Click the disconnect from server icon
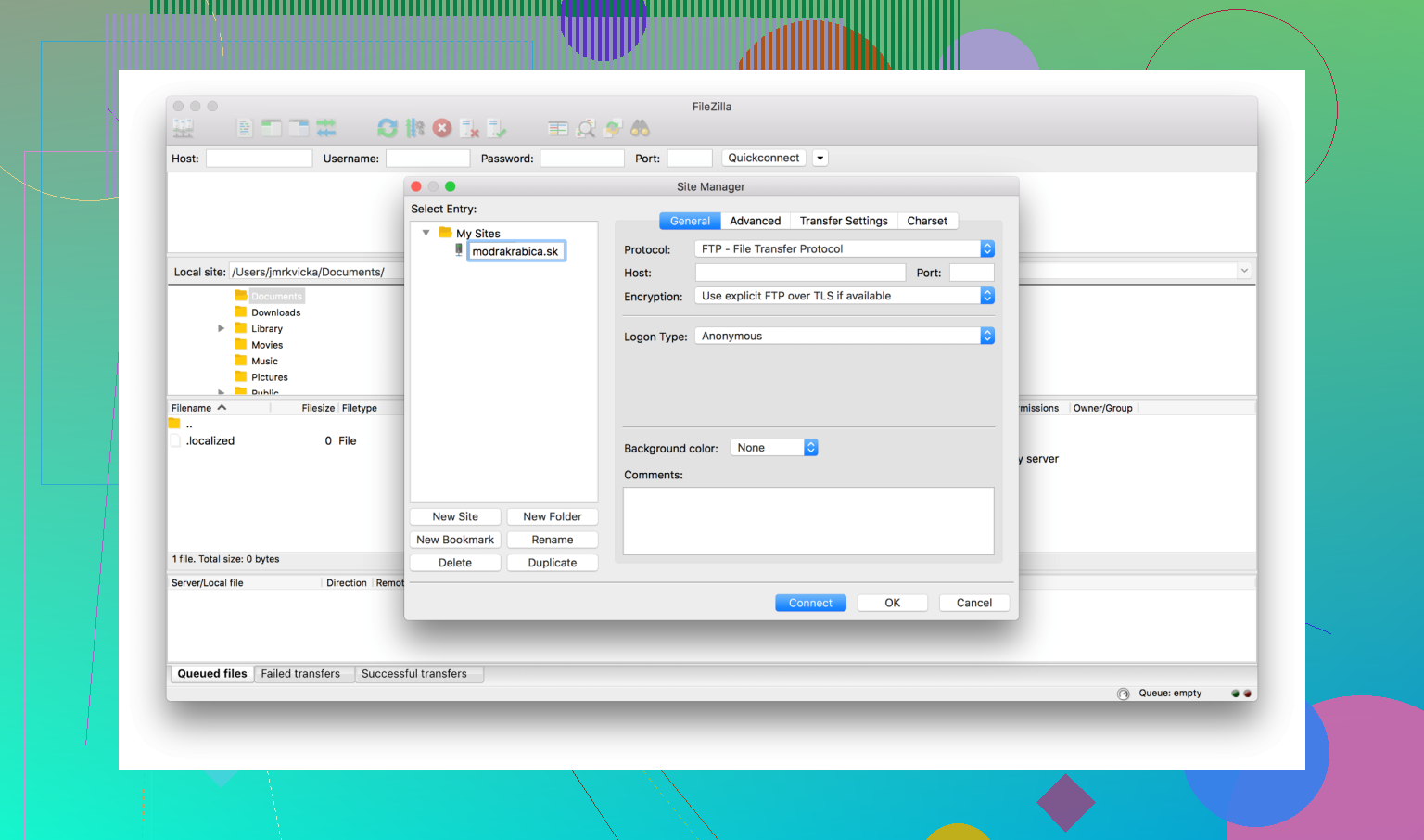This screenshot has width=1424, height=840. (470, 129)
